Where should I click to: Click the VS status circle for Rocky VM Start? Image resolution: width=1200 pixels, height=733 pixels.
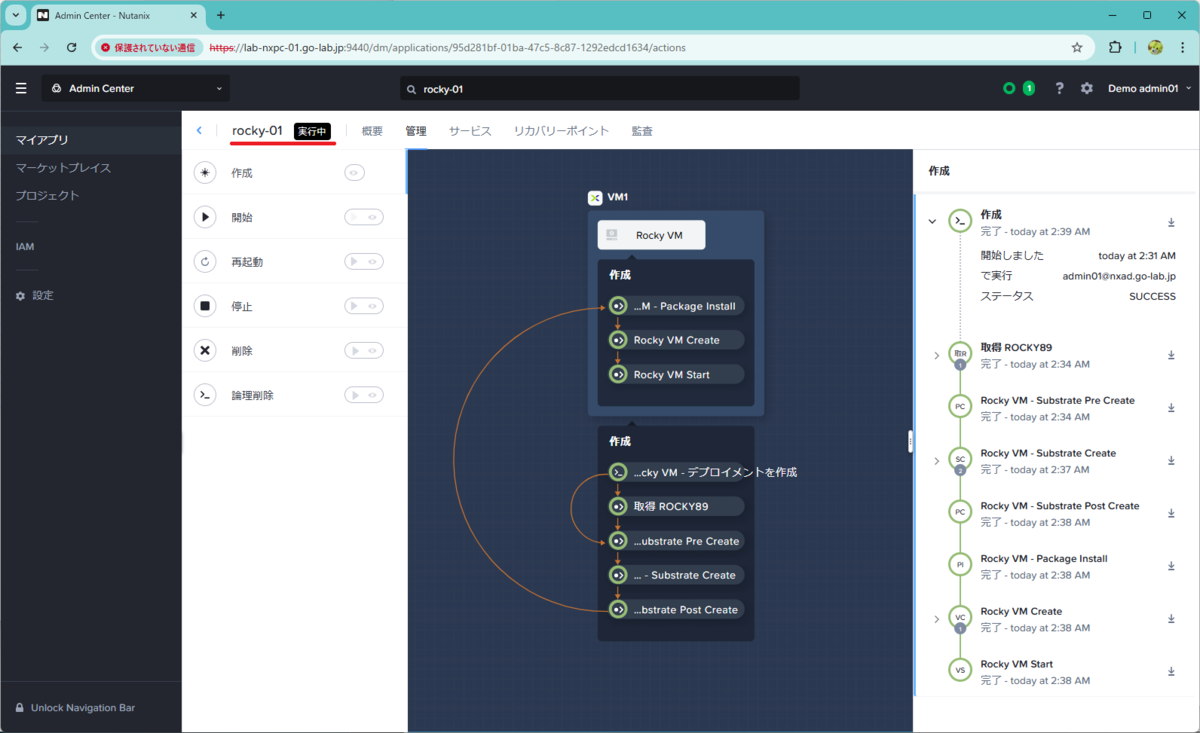[x=960, y=670]
